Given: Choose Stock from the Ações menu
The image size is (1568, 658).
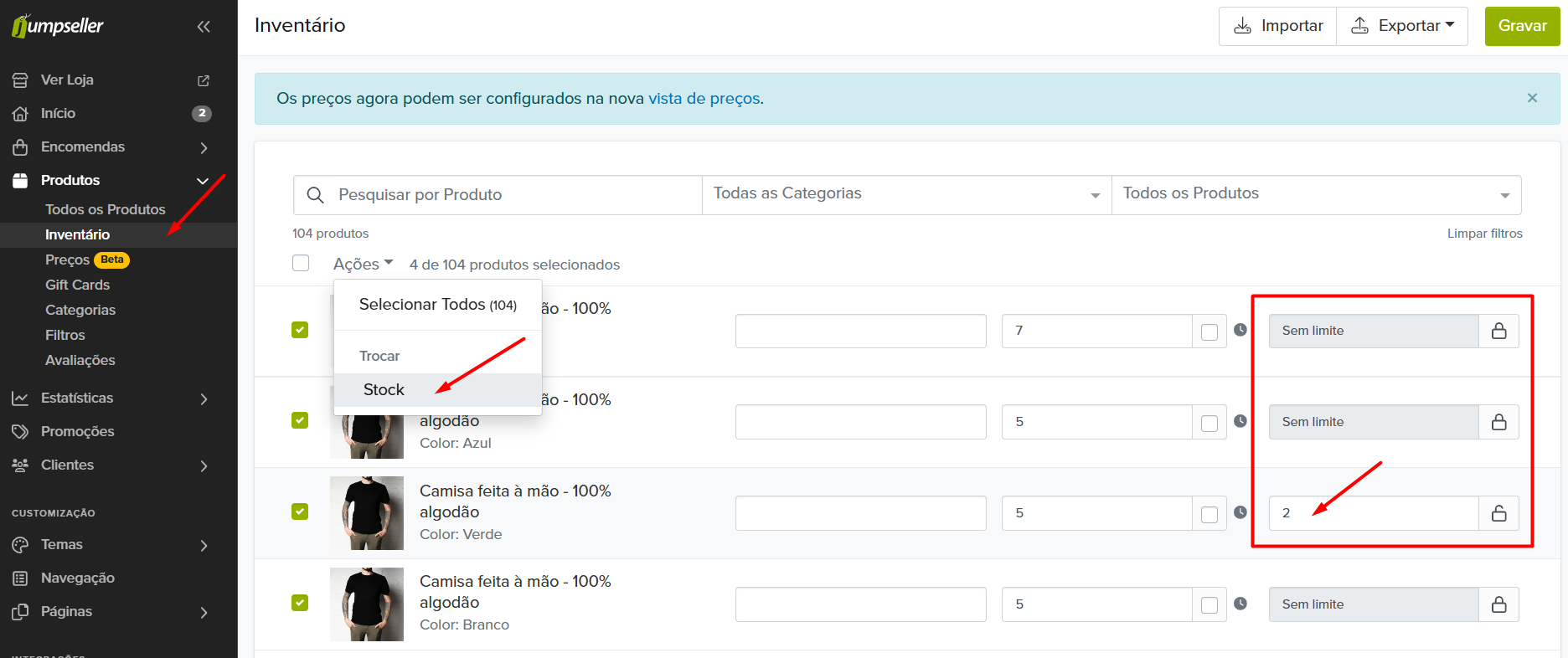Looking at the screenshot, I should pos(384,390).
